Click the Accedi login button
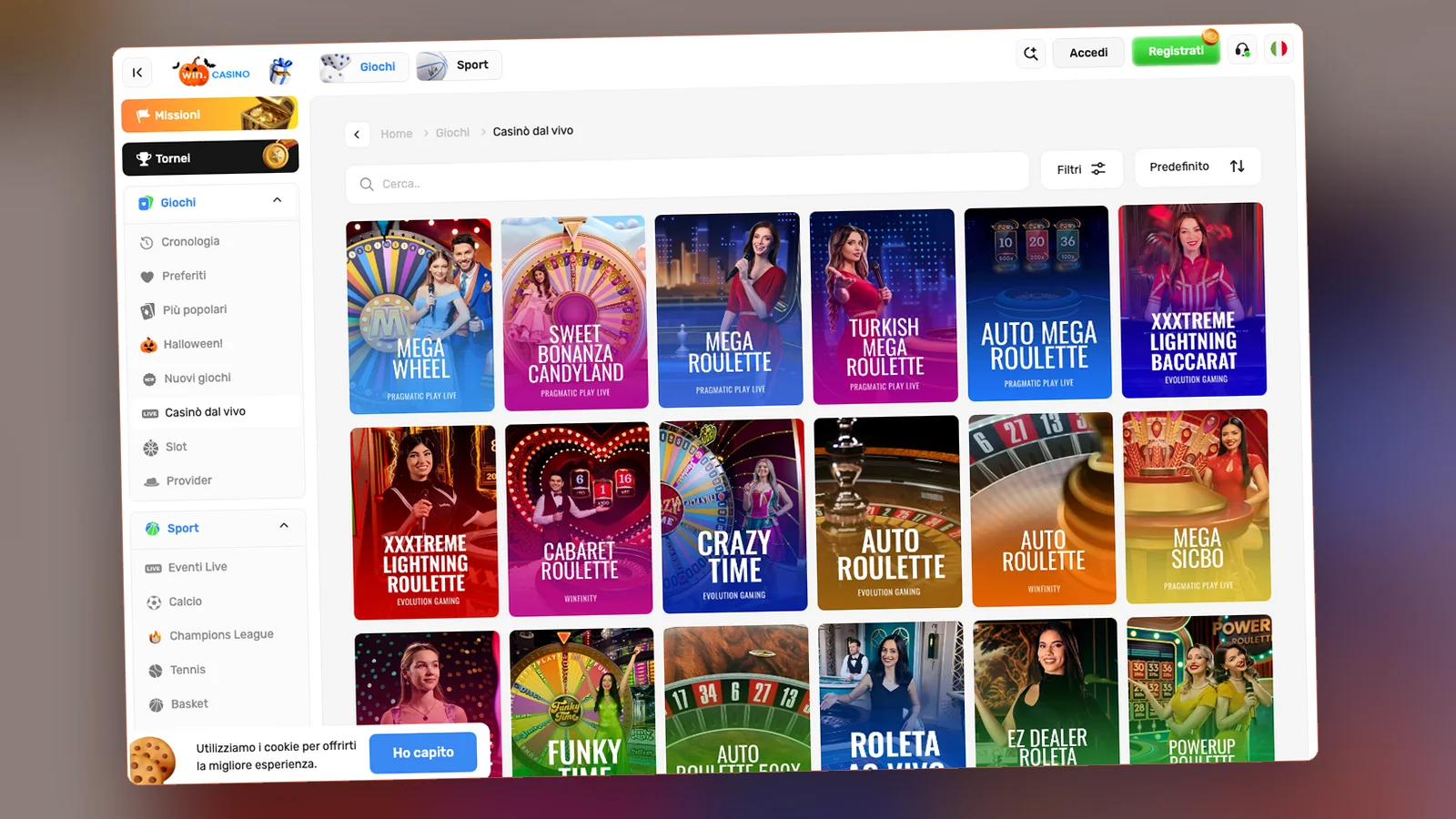Screen dimensions: 1456x819 pyautogui.click(x=1088, y=53)
